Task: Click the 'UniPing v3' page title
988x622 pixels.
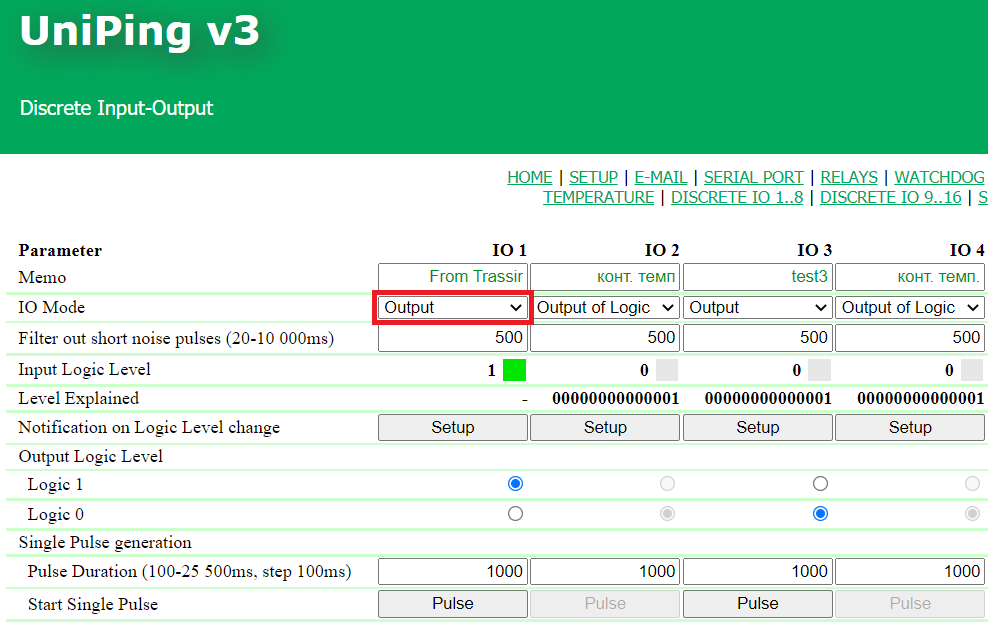Action: [x=139, y=31]
